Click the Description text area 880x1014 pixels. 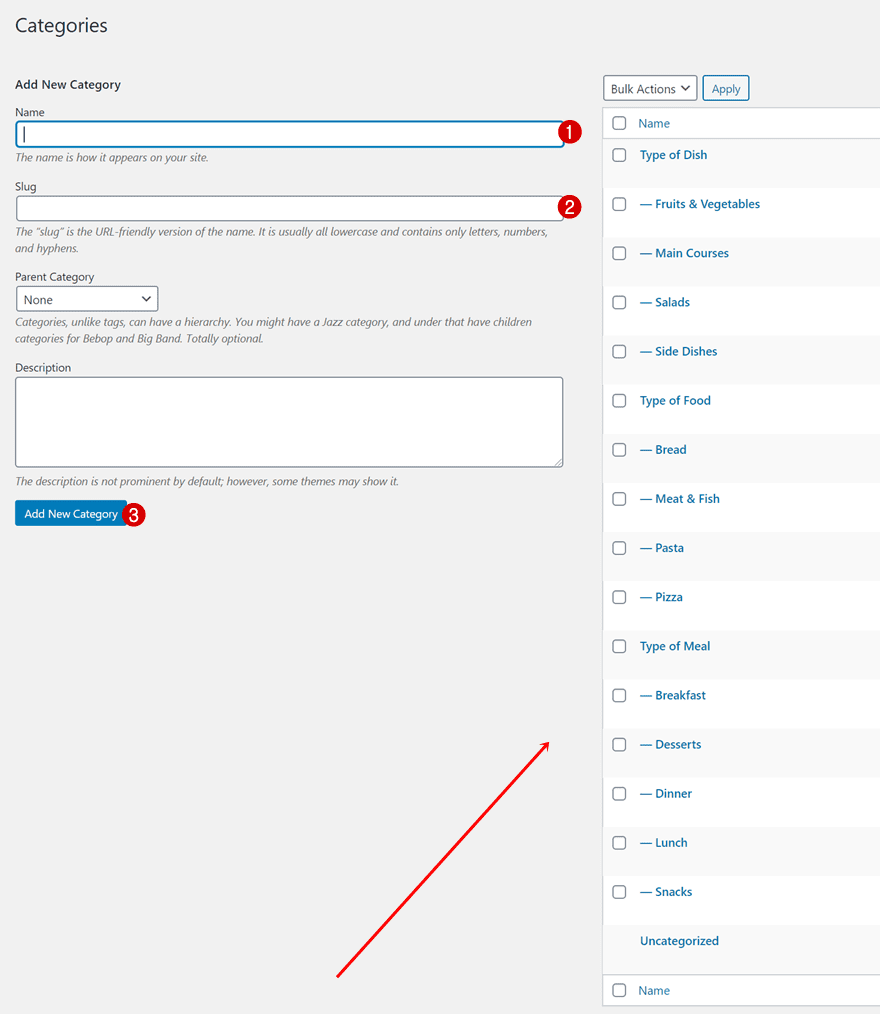tap(288, 421)
